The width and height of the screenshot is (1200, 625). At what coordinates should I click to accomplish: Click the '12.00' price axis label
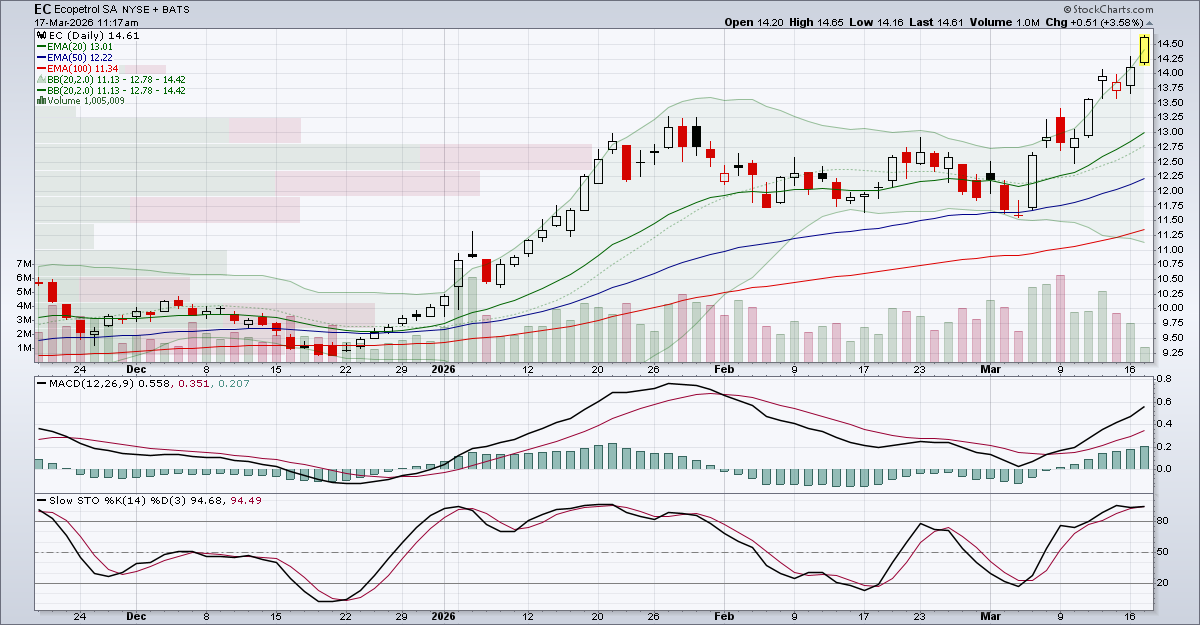point(1172,190)
